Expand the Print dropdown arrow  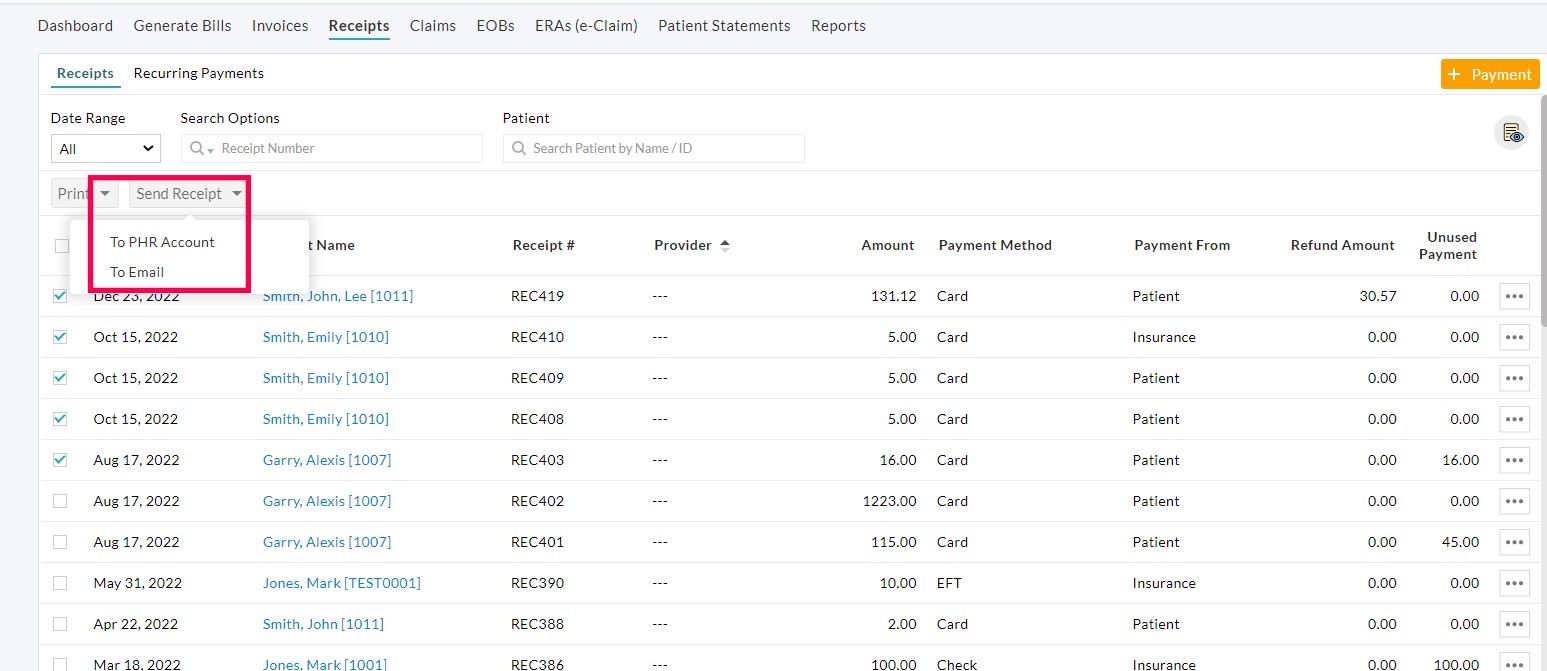click(x=105, y=194)
